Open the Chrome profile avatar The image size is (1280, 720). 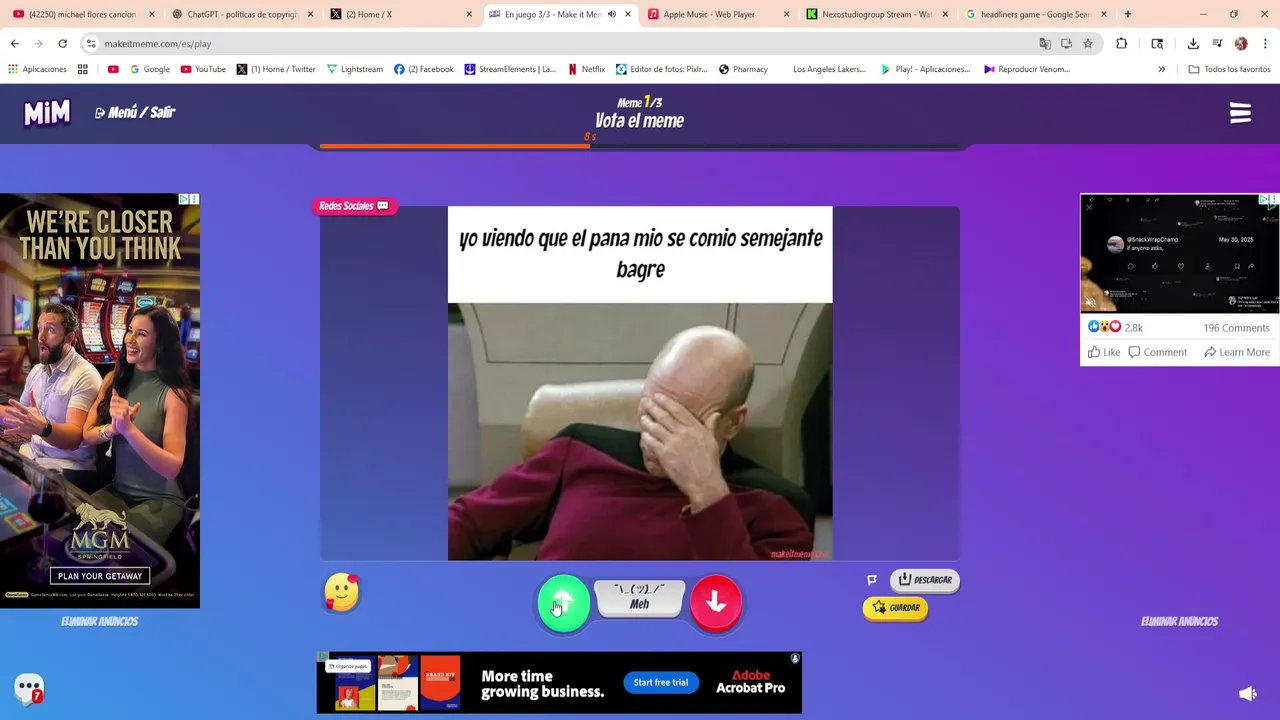pyautogui.click(x=1241, y=43)
